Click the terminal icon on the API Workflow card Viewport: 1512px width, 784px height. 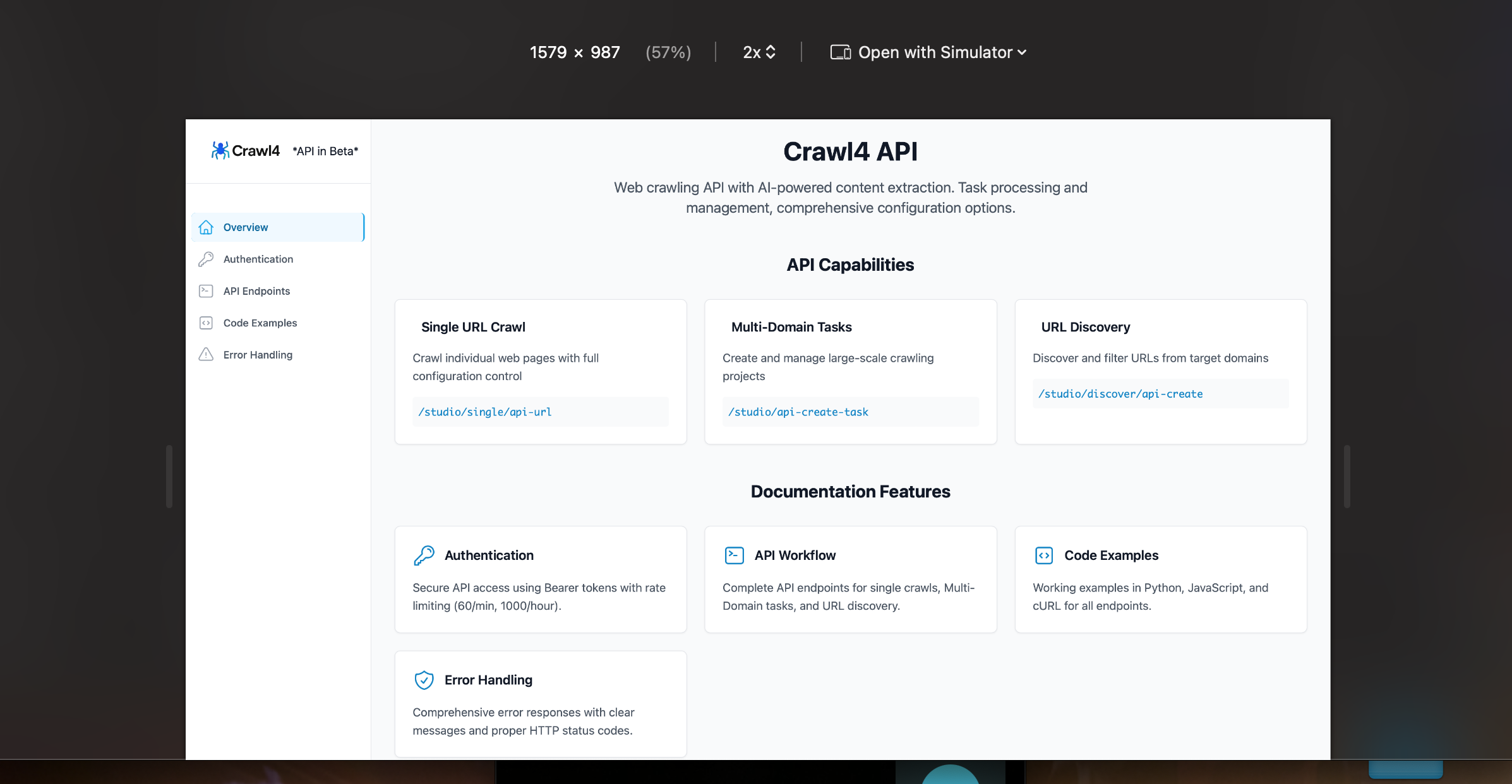tap(734, 555)
